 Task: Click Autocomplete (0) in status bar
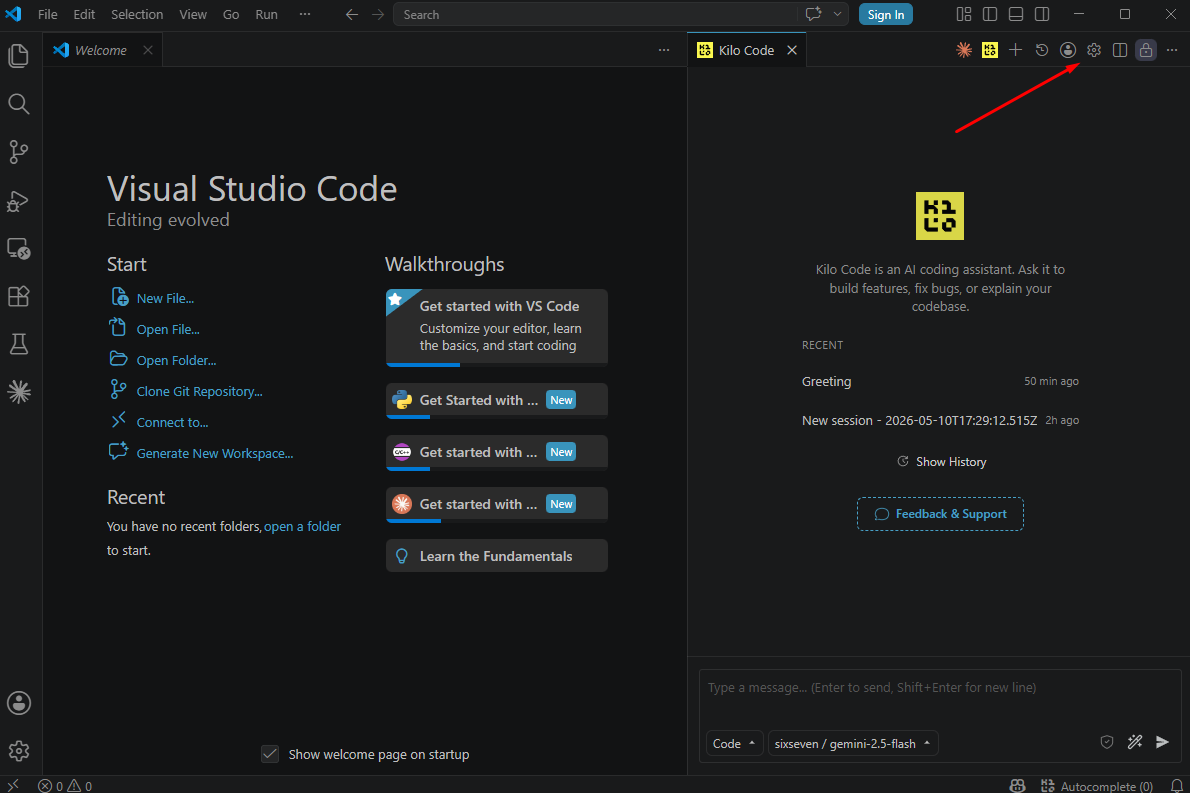coord(1097,785)
